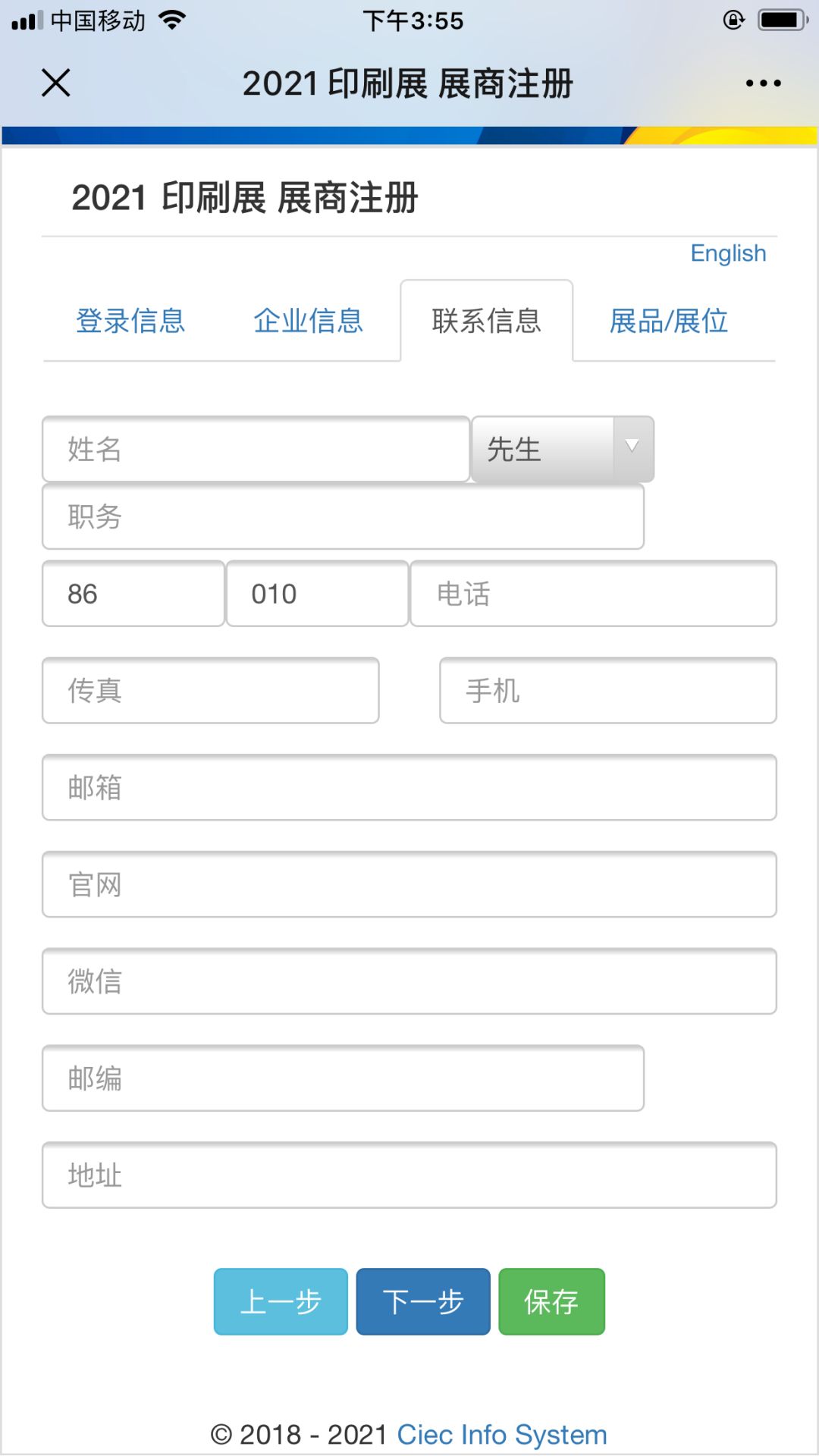819x1456 pixels.
Task: Open the three-dot more options menu
Action: pyautogui.click(x=763, y=83)
